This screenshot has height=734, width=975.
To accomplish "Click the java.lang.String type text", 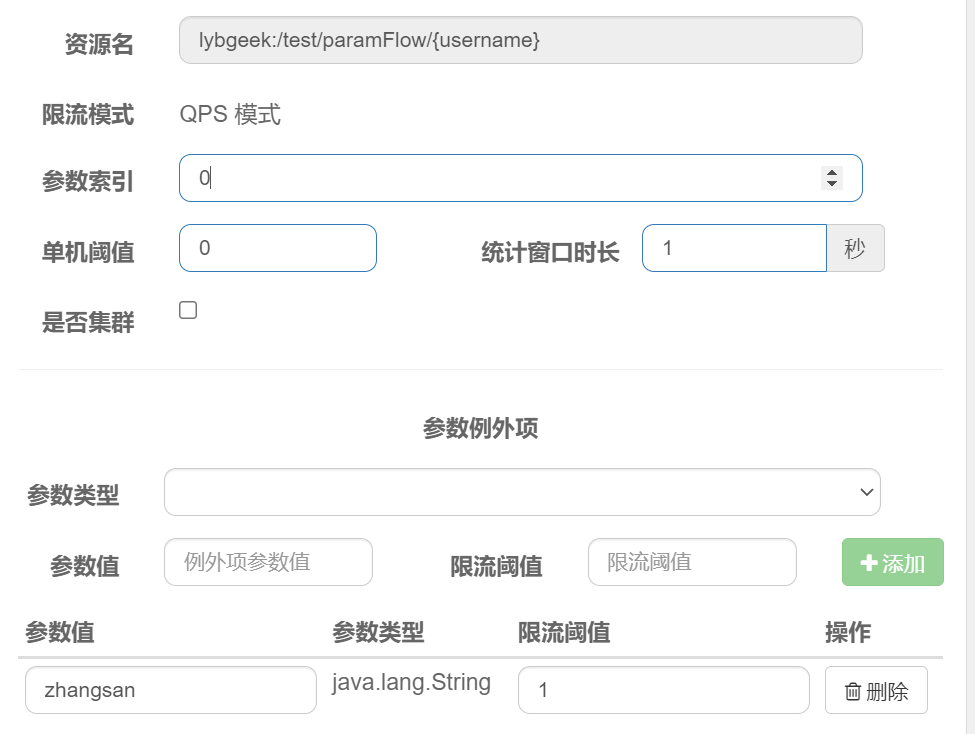I will tap(411, 682).
